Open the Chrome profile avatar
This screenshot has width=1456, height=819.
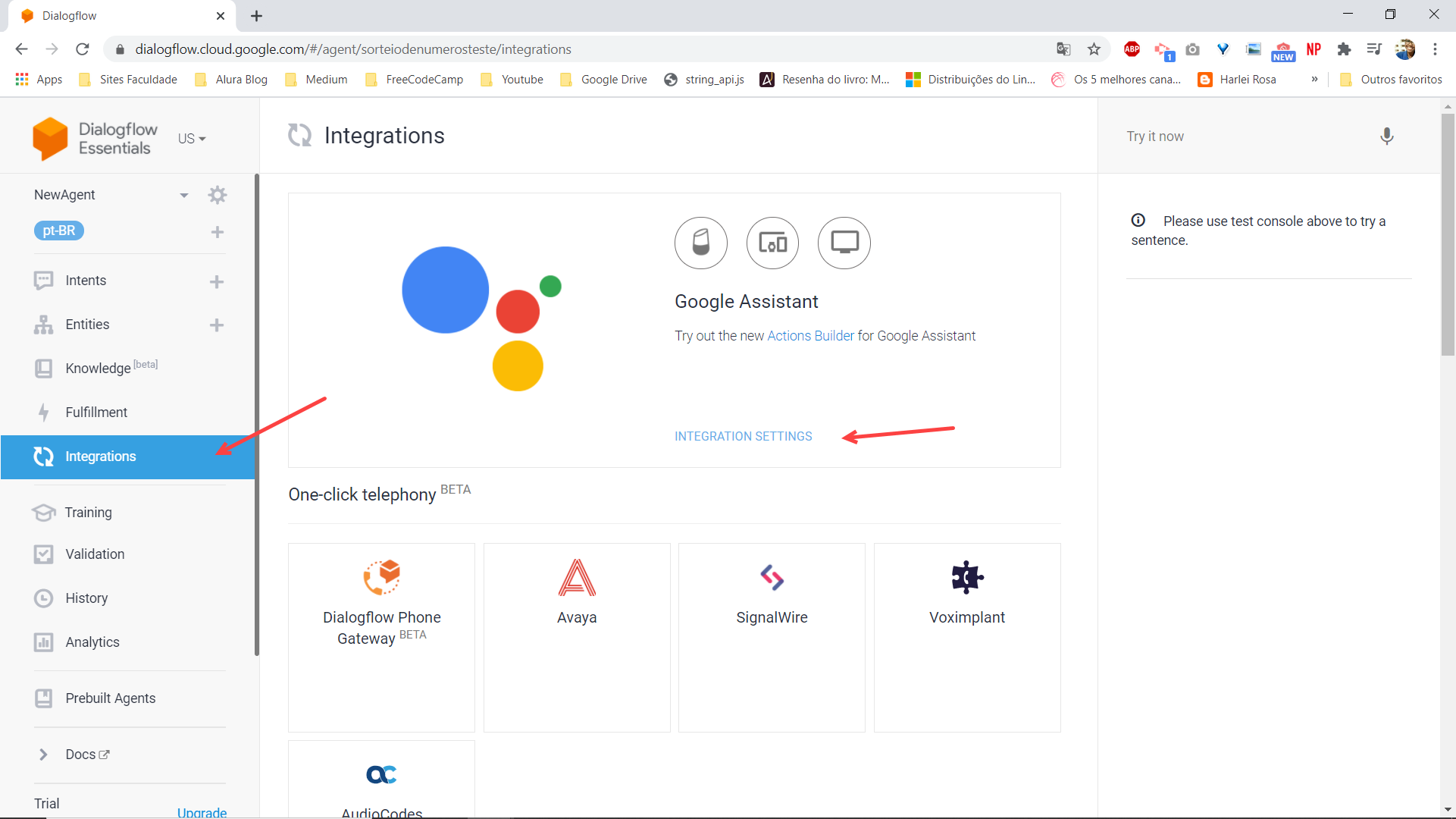click(x=1404, y=49)
